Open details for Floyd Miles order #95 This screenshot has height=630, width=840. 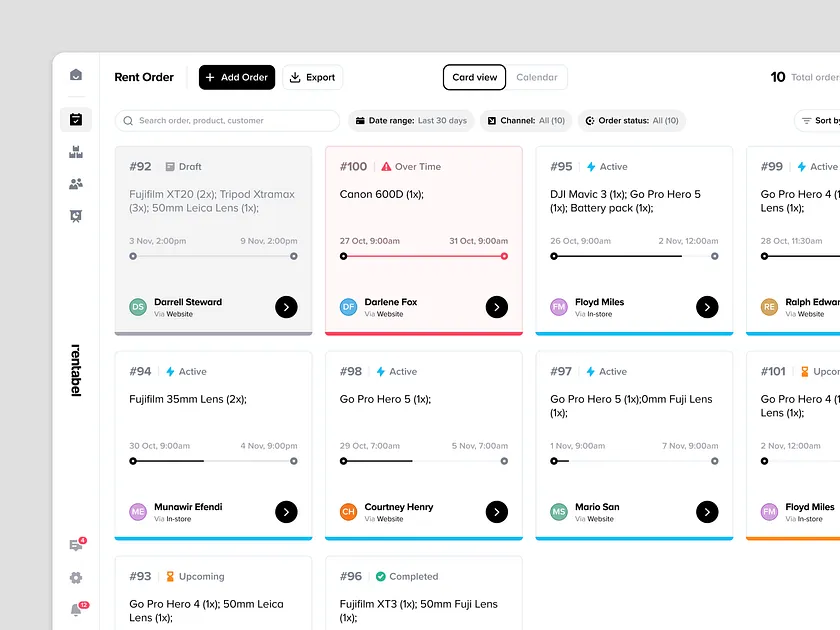coord(707,307)
